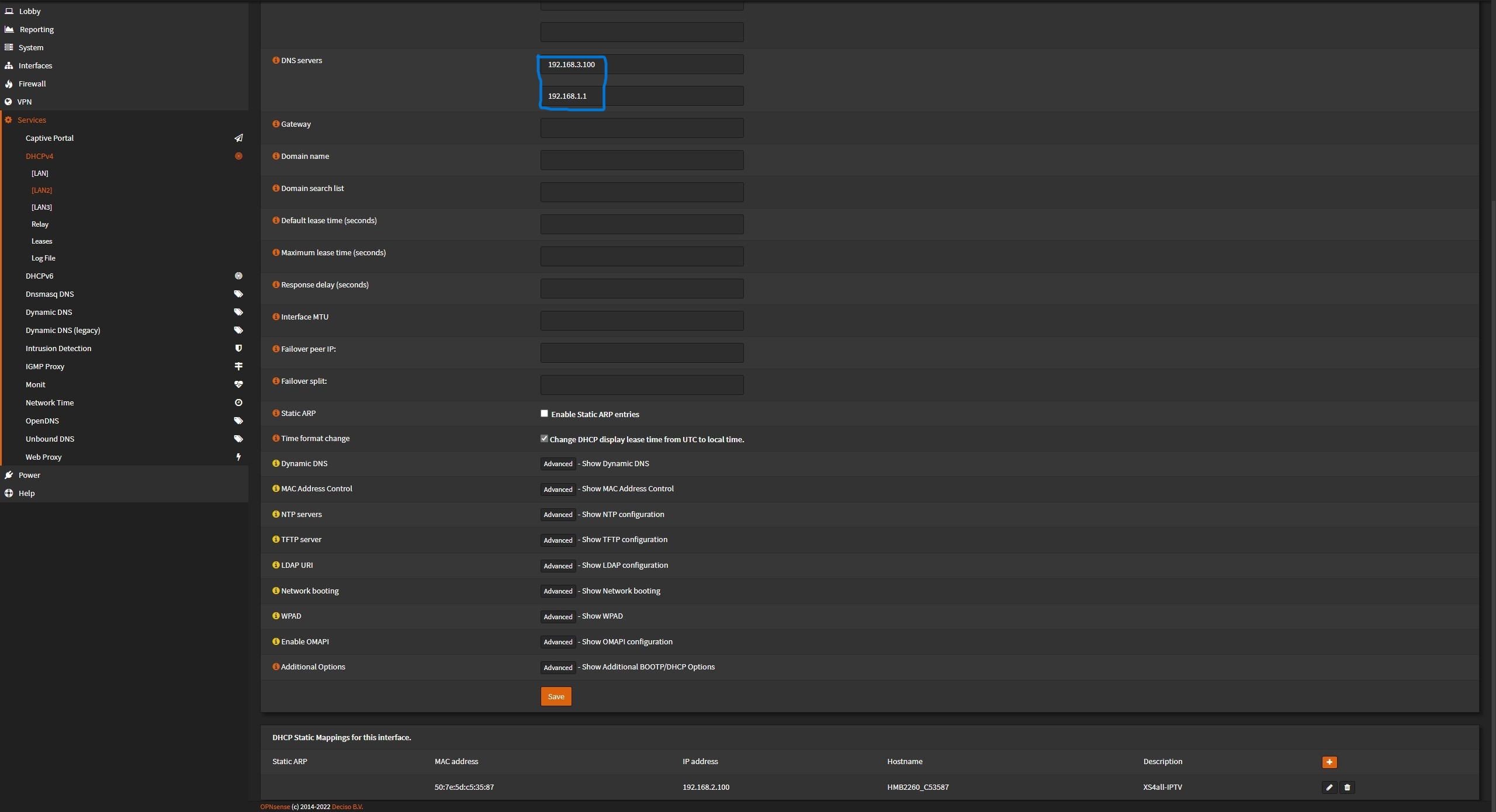Screen dimensions: 1496x812
Task: Open the Firewall menu in the sidebar
Action: click(x=32, y=84)
